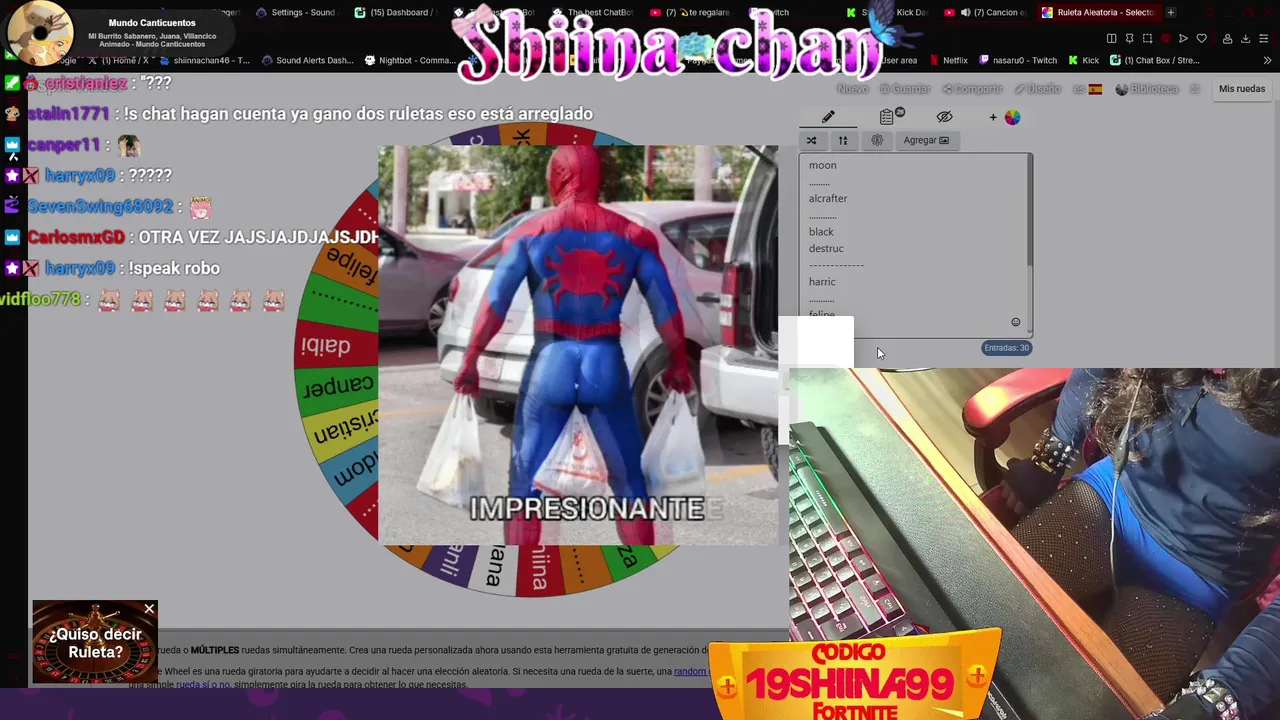Viewport: 1280px width, 720px height.
Task: Switch to the Ruleta Aleatoria browser tab
Action: (x=1097, y=12)
